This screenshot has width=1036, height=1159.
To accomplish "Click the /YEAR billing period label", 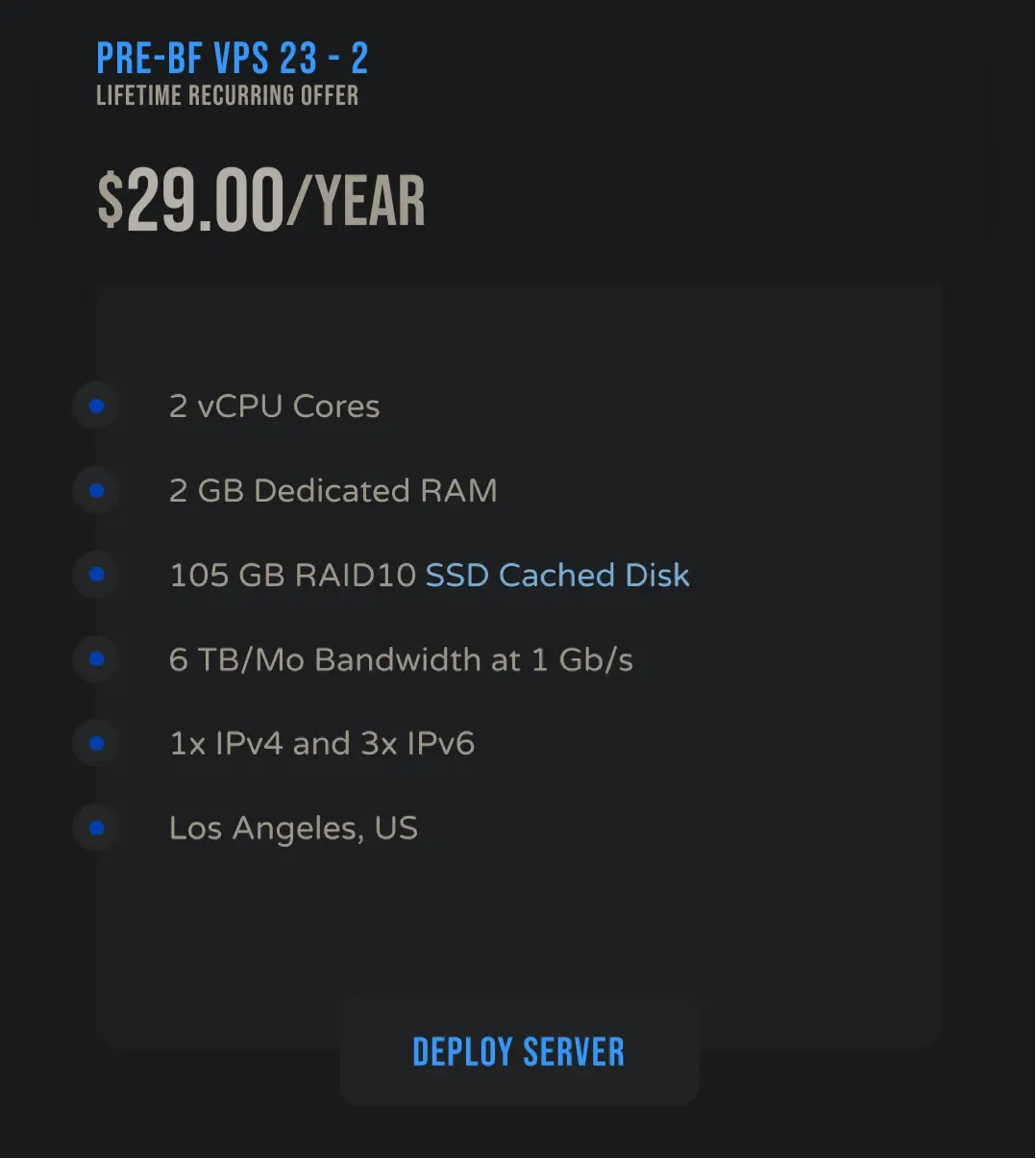I will [x=358, y=201].
